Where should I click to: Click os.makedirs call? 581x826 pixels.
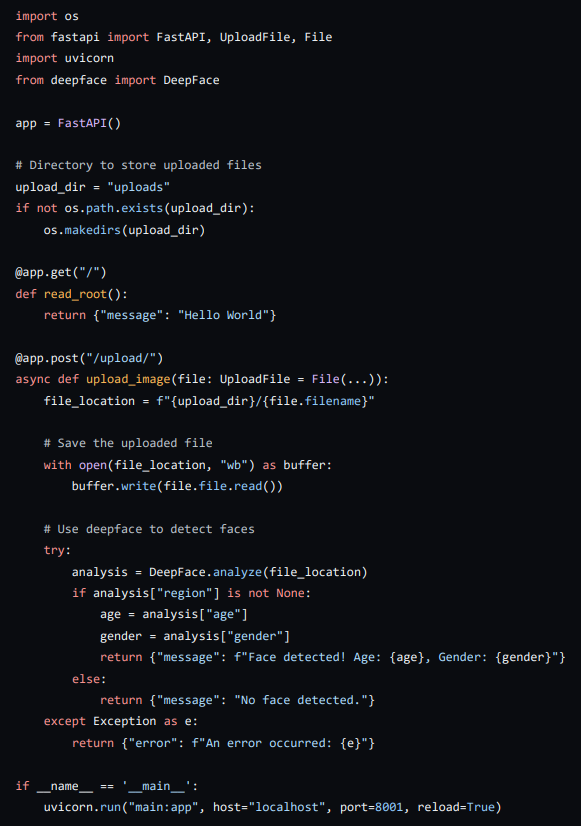click(x=124, y=230)
